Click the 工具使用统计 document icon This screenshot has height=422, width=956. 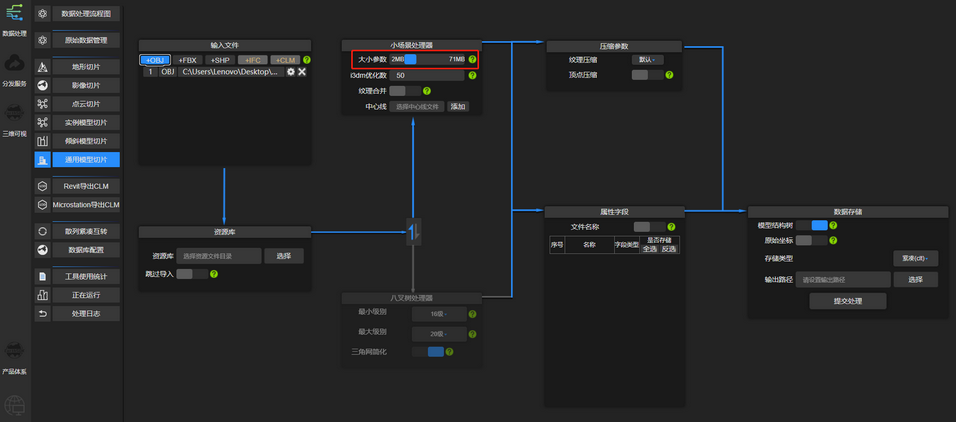click(x=43, y=276)
